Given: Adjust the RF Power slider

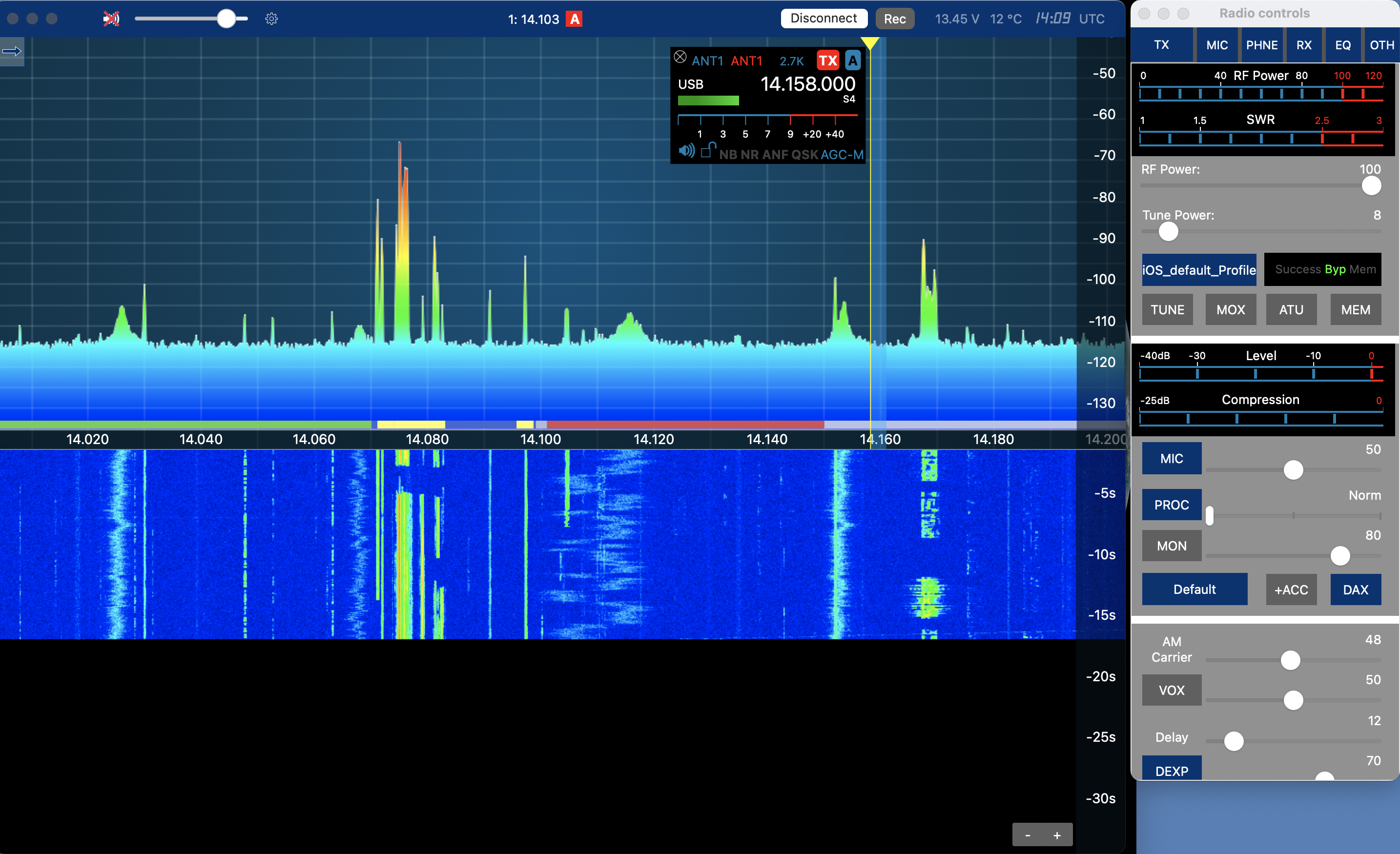Looking at the screenshot, I should coord(1261,186).
